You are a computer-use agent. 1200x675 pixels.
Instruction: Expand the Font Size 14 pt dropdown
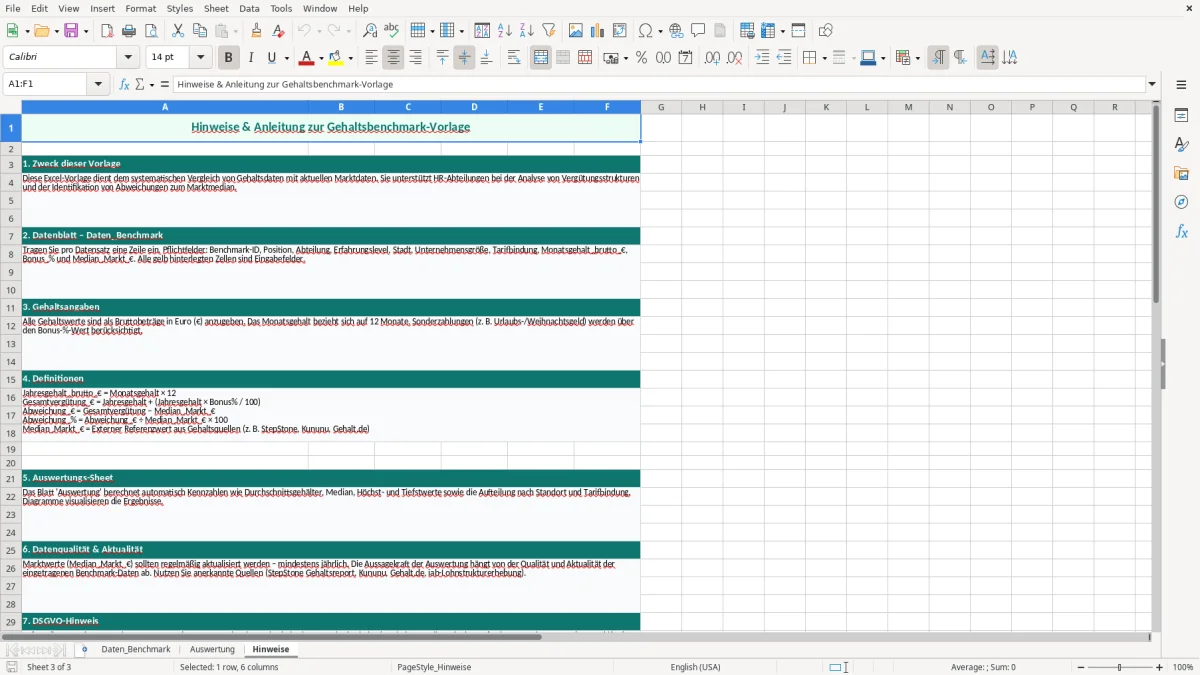coord(200,58)
